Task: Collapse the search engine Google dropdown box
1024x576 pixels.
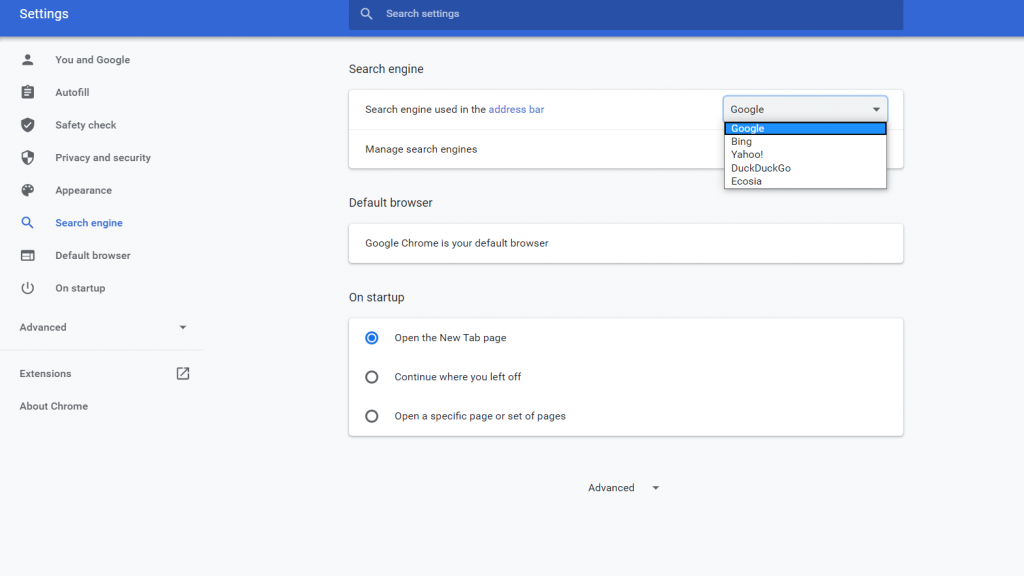Action: [805, 109]
